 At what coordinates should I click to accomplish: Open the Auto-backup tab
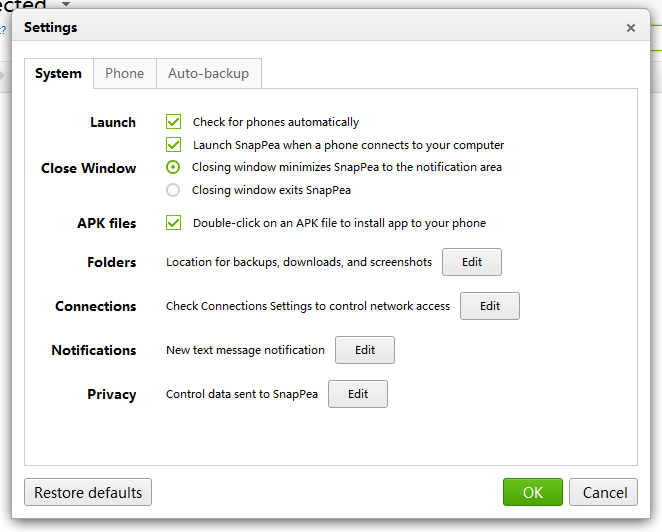click(209, 73)
